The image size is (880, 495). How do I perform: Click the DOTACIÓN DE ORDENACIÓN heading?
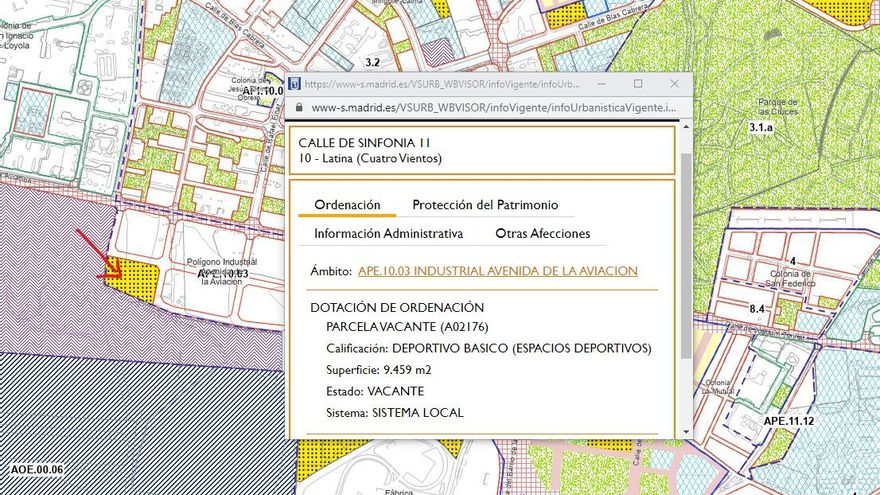click(397, 308)
